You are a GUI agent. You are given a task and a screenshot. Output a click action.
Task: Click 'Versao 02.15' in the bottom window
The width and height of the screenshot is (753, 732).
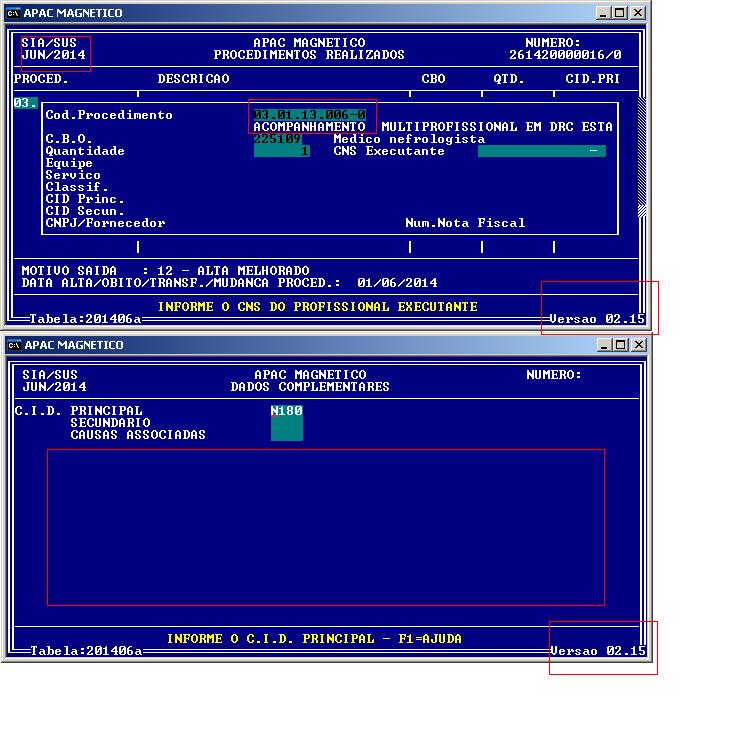tap(598, 650)
